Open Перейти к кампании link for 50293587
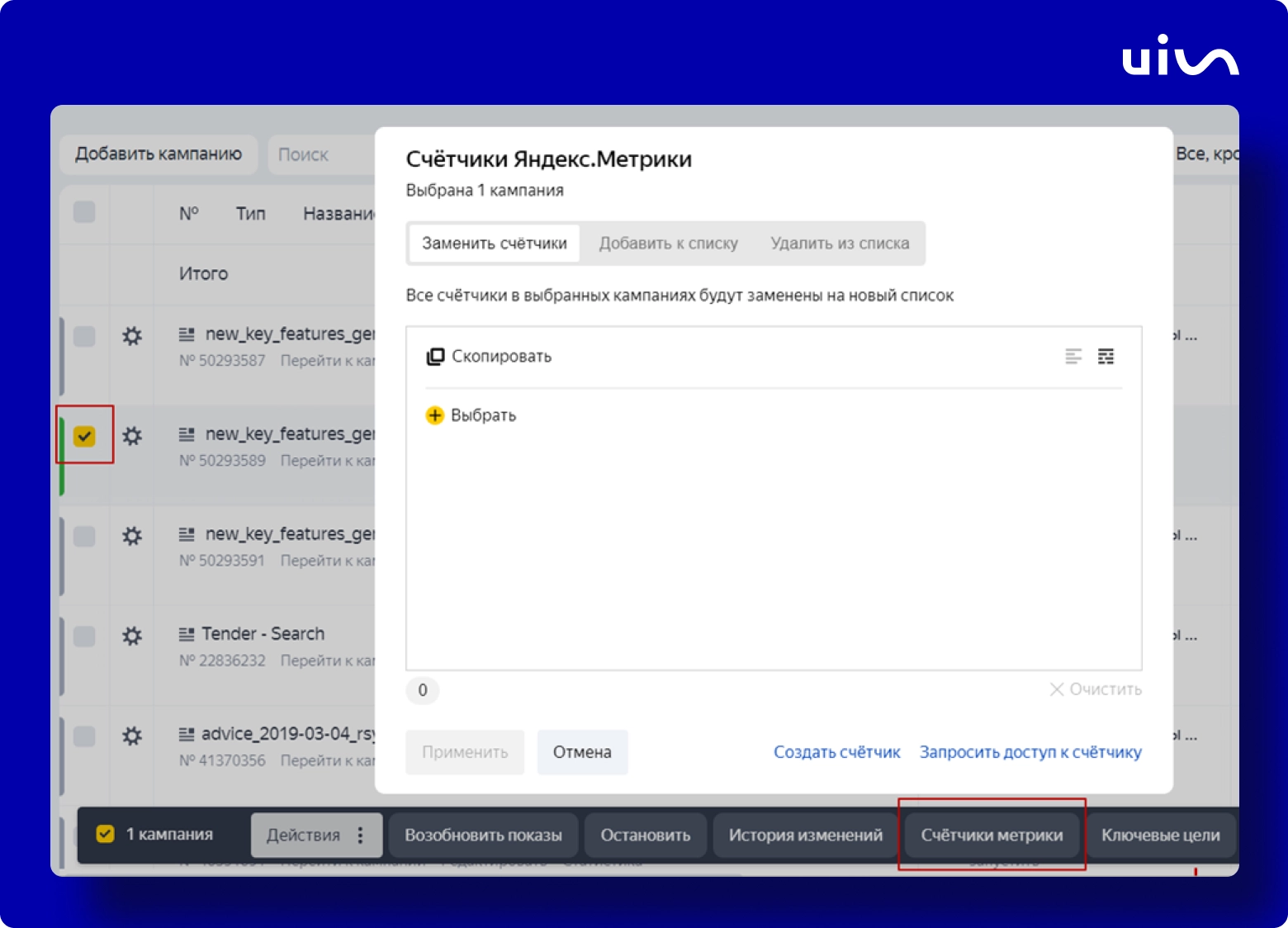The image size is (1288, 928). [x=328, y=361]
